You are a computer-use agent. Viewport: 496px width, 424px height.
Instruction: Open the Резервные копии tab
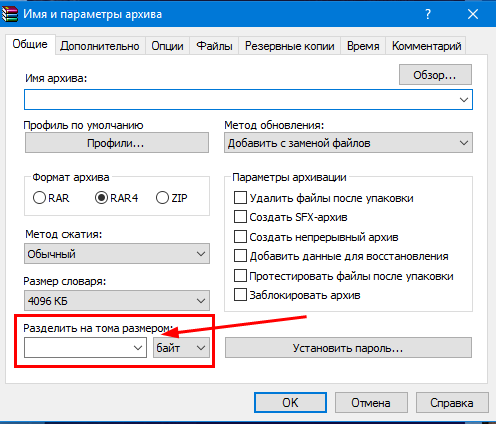point(290,46)
